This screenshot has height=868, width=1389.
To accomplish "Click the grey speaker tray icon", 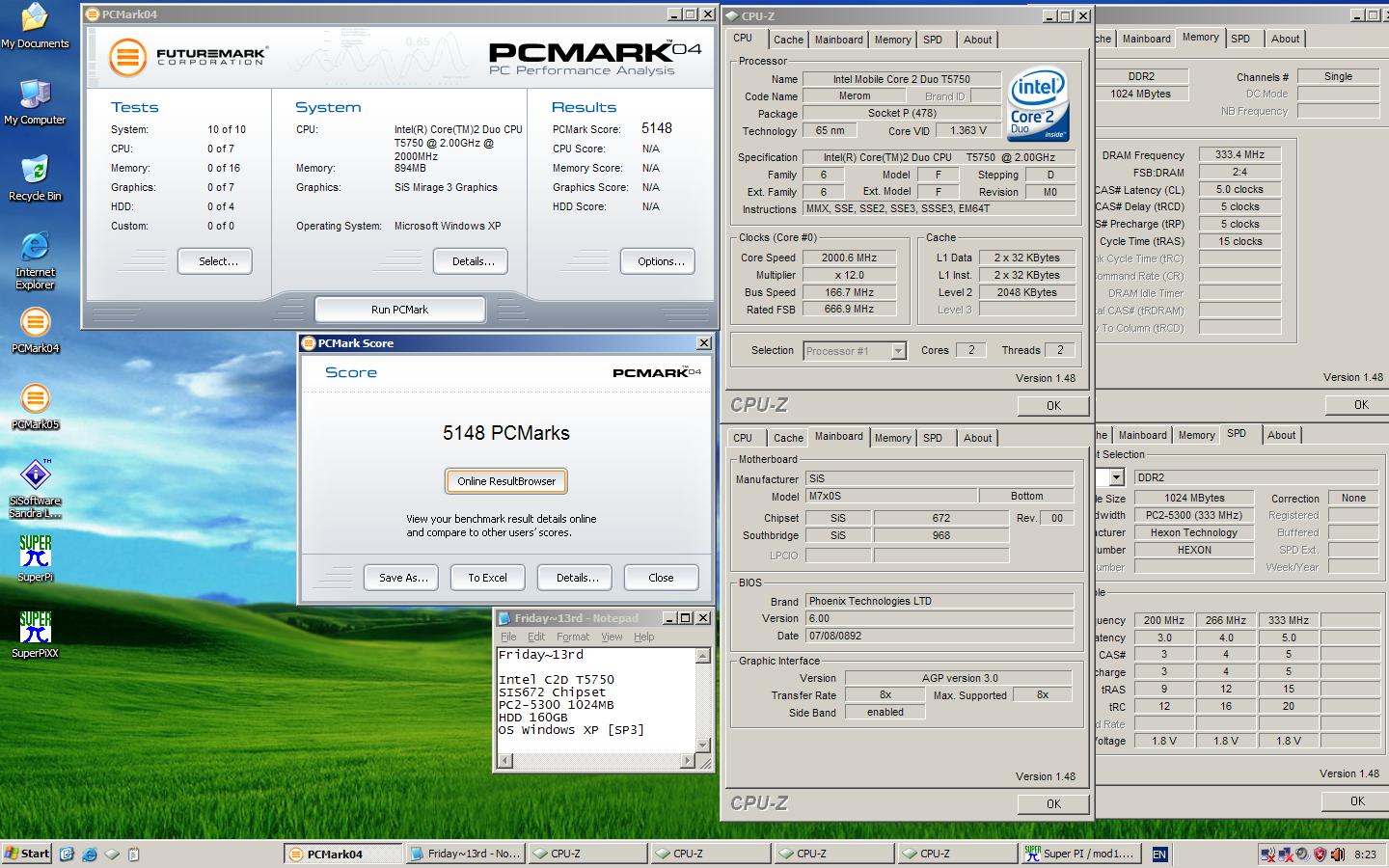I will pyautogui.click(x=1302, y=854).
